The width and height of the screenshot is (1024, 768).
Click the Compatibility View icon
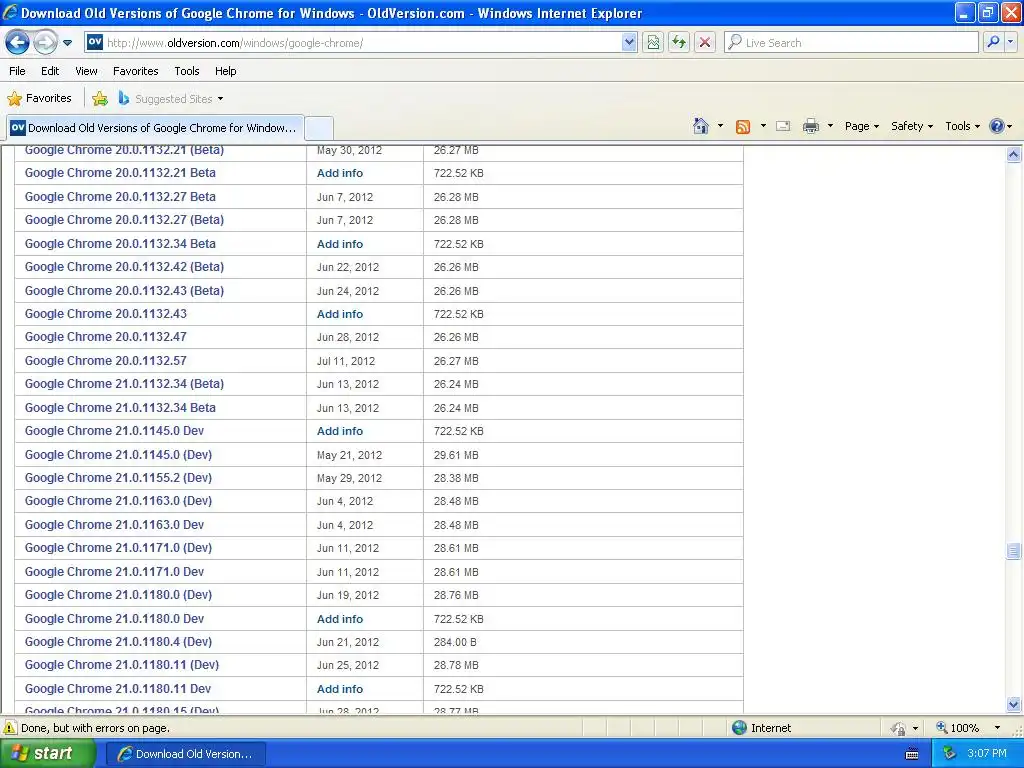pos(653,43)
